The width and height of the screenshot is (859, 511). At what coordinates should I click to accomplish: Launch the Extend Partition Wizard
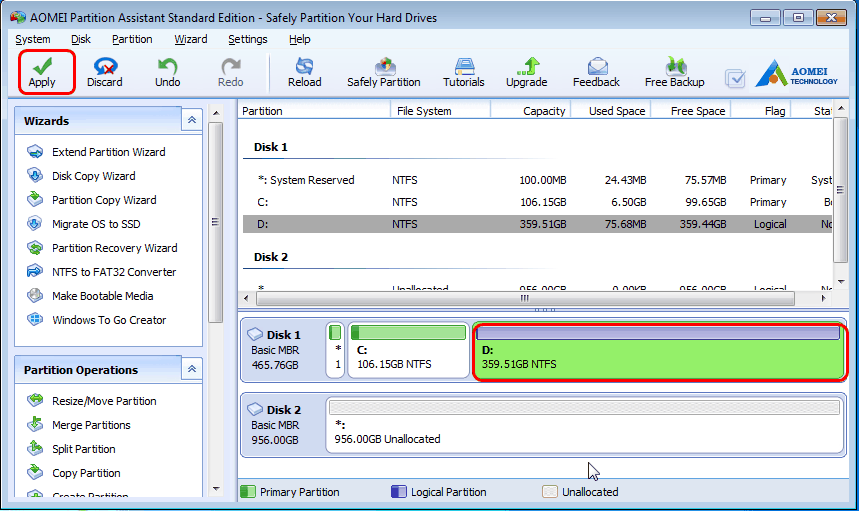pos(108,152)
